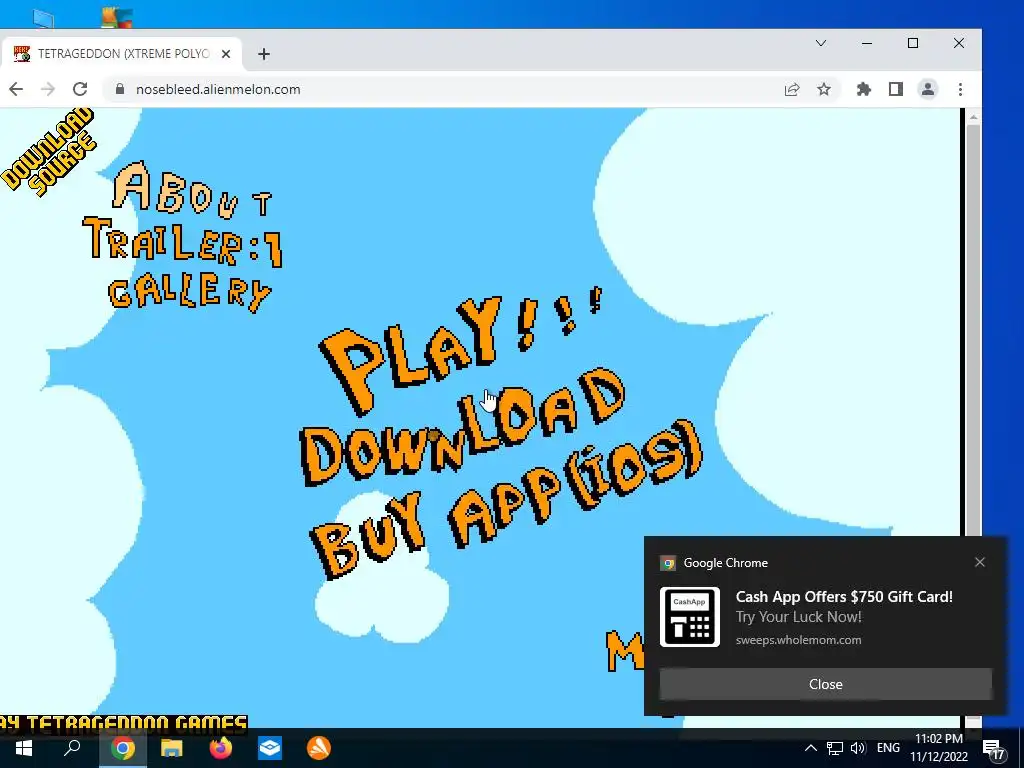Click the scrollbar up arrow
Image resolution: width=1024 pixels, height=768 pixels.
(x=973, y=117)
